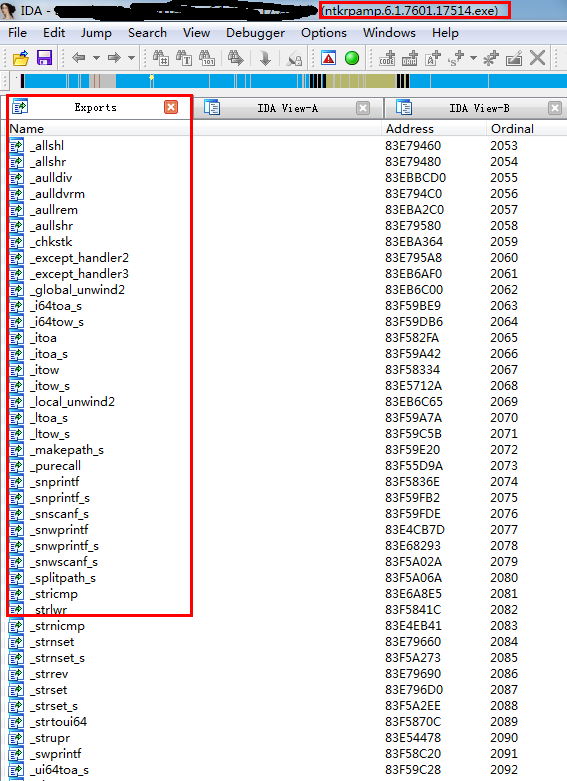This screenshot has width=567, height=781.
Task: Click ordinal 2073
Action: pyautogui.click(x=504, y=466)
